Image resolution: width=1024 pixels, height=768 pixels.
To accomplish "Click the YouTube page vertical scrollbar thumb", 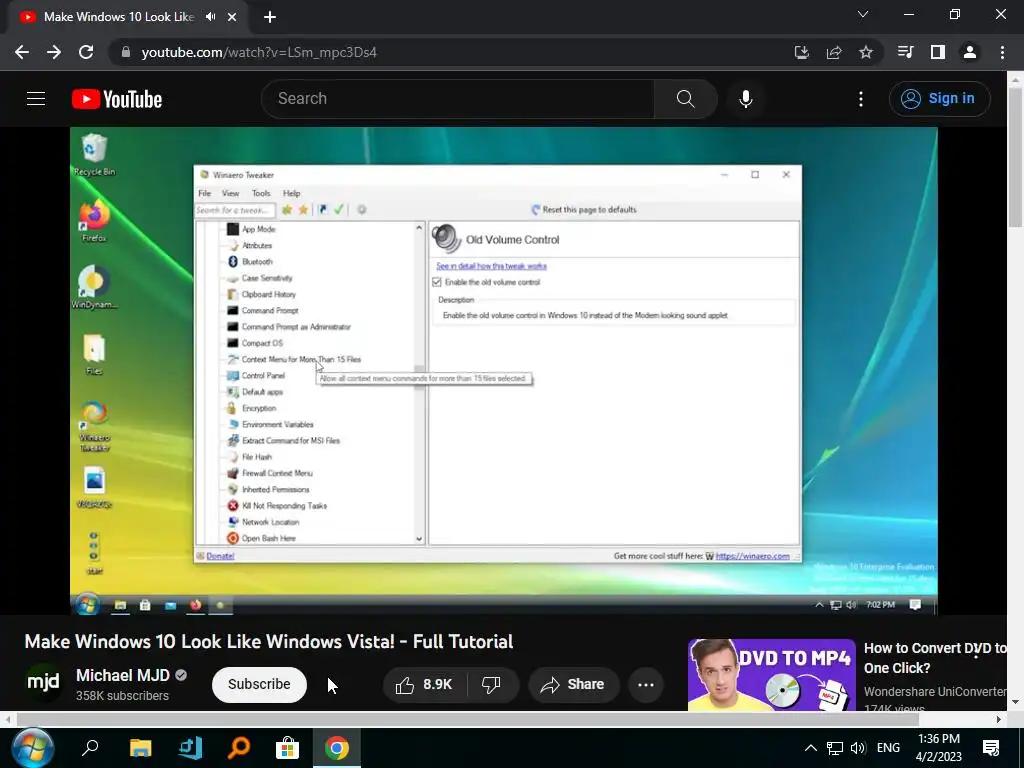I will point(1016,155).
